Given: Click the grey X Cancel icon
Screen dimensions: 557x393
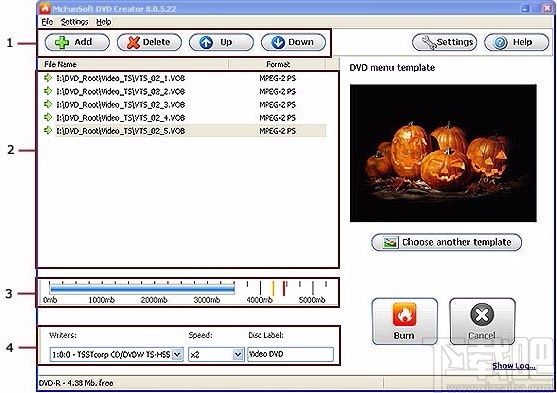Looking at the screenshot, I should click(x=482, y=315).
